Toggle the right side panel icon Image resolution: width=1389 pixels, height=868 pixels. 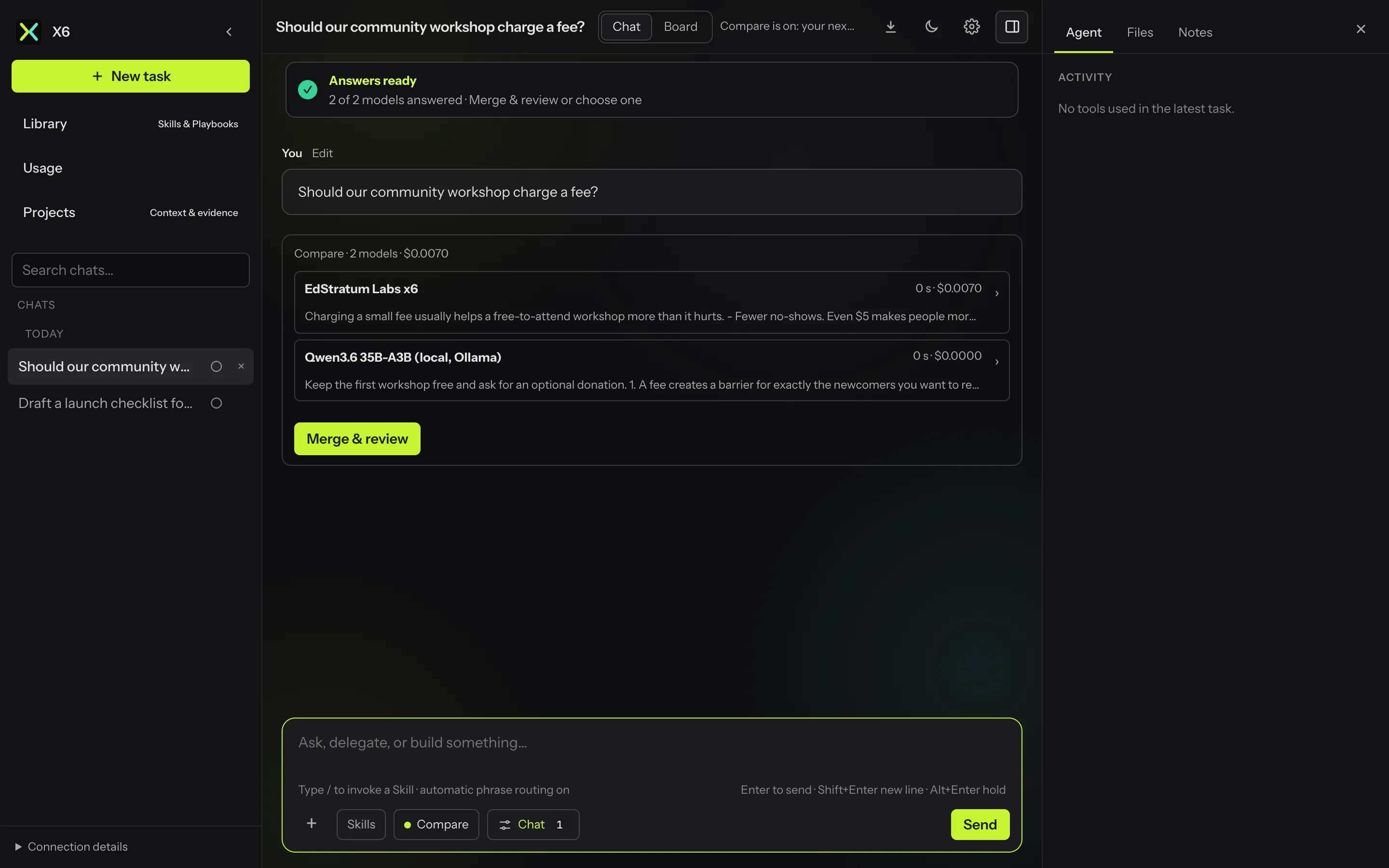(x=1012, y=27)
